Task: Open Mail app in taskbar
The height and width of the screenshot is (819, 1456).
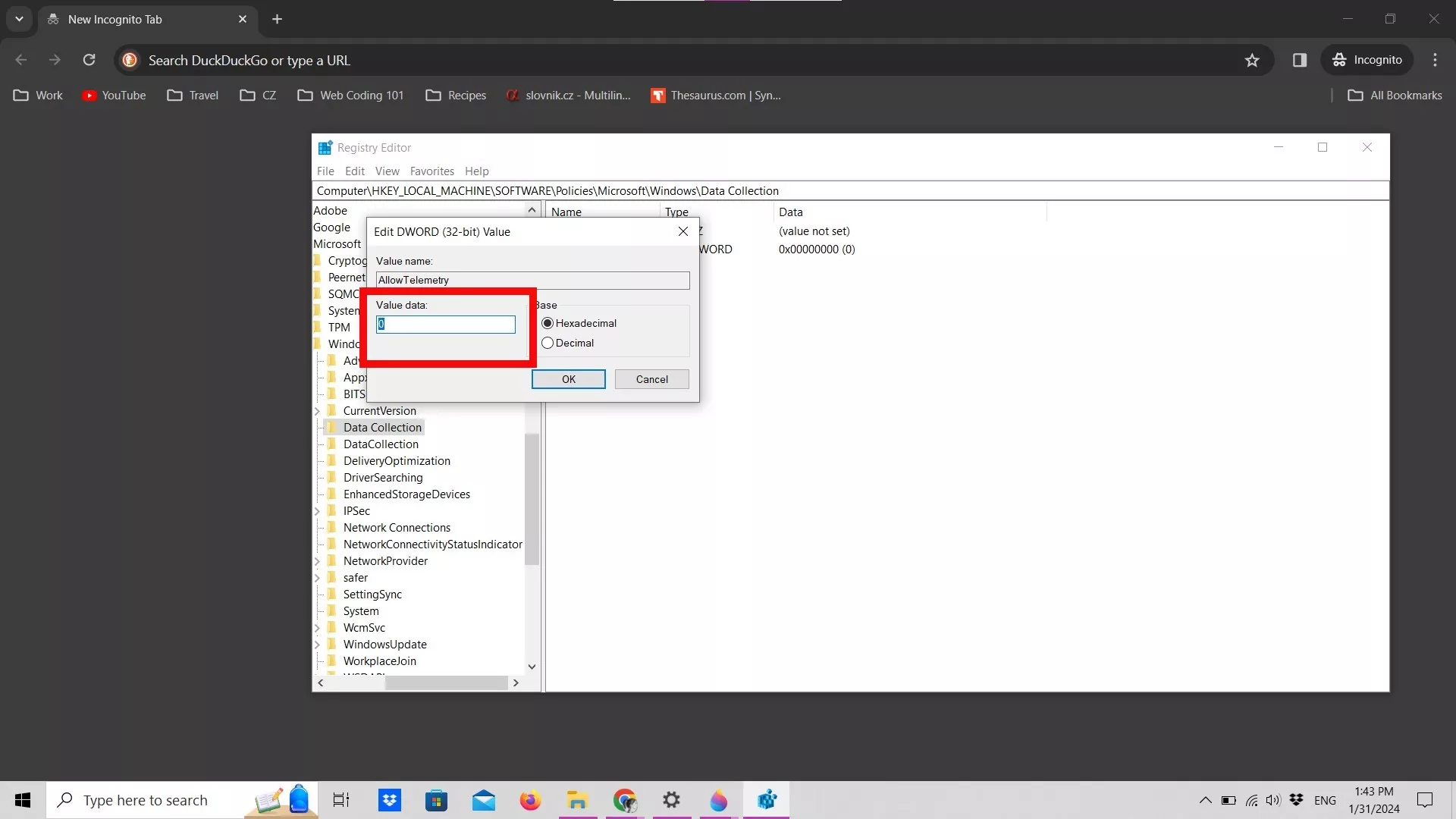Action: [483, 800]
